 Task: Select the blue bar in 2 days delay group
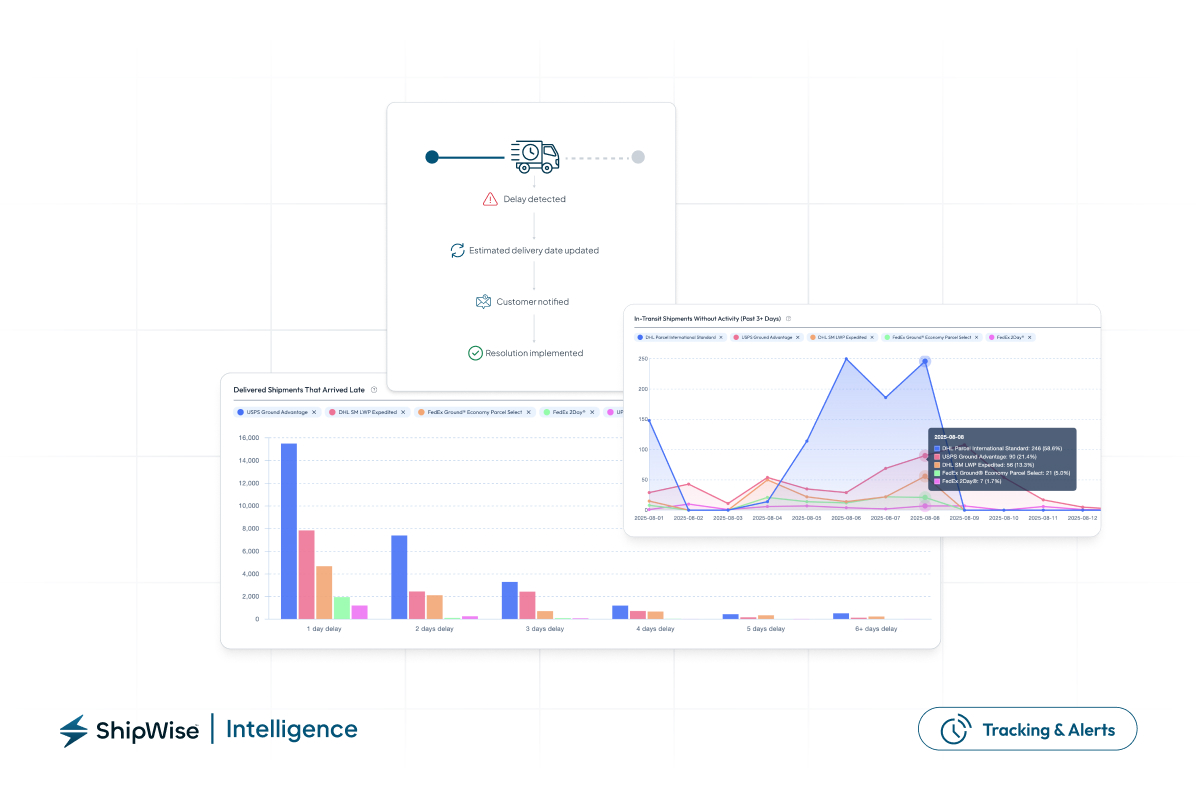[x=399, y=577]
